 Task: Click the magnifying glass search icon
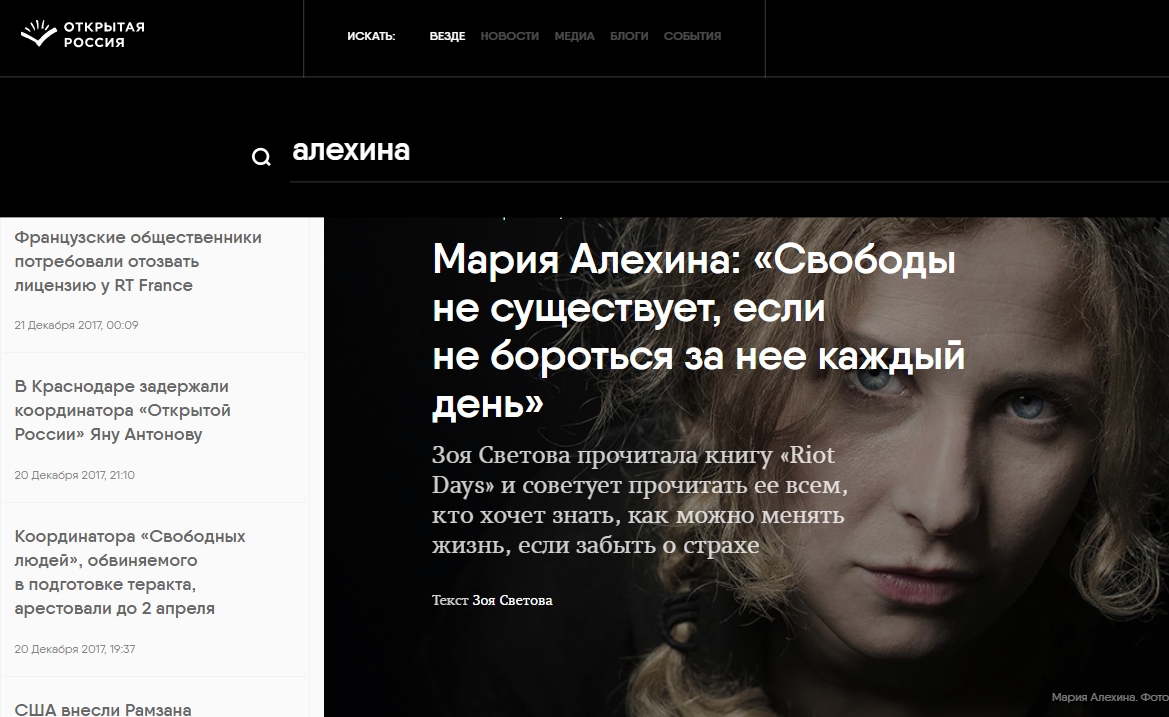click(x=261, y=157)
